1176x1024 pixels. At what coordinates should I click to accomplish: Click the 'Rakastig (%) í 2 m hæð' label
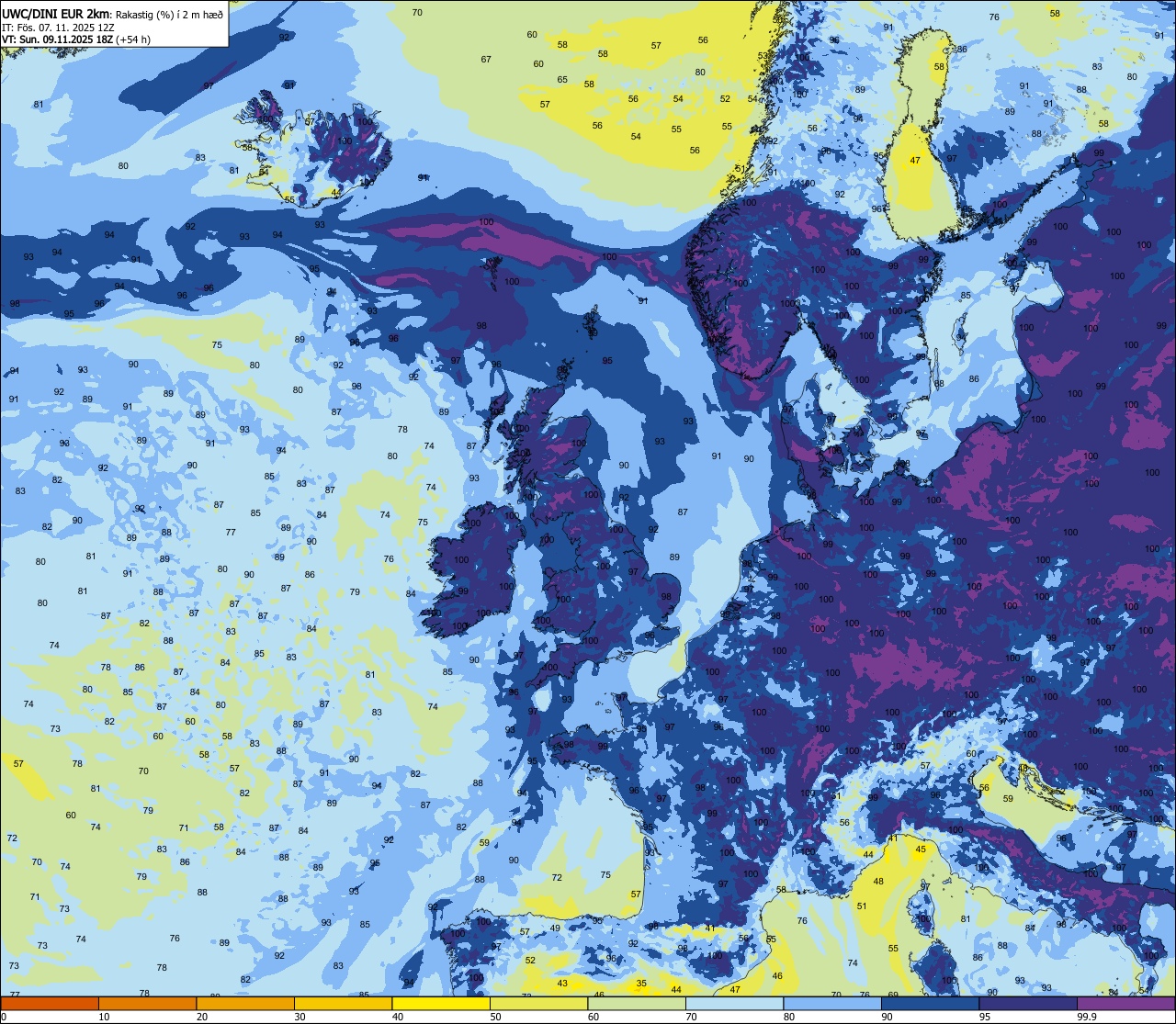pyautogui.click(x=170, y=15)
